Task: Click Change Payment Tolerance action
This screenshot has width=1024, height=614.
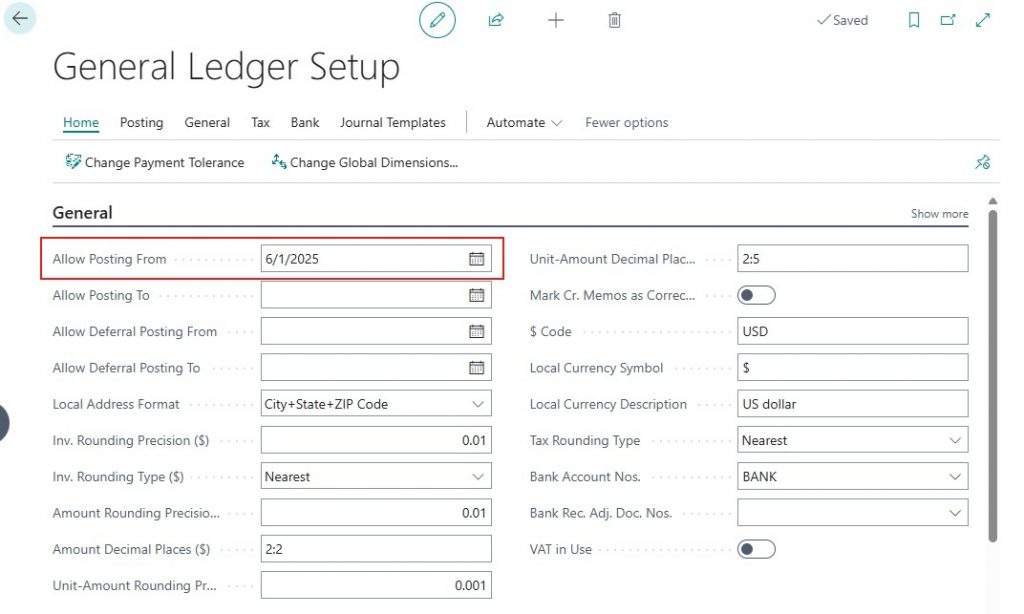Action: coord(155,162)
